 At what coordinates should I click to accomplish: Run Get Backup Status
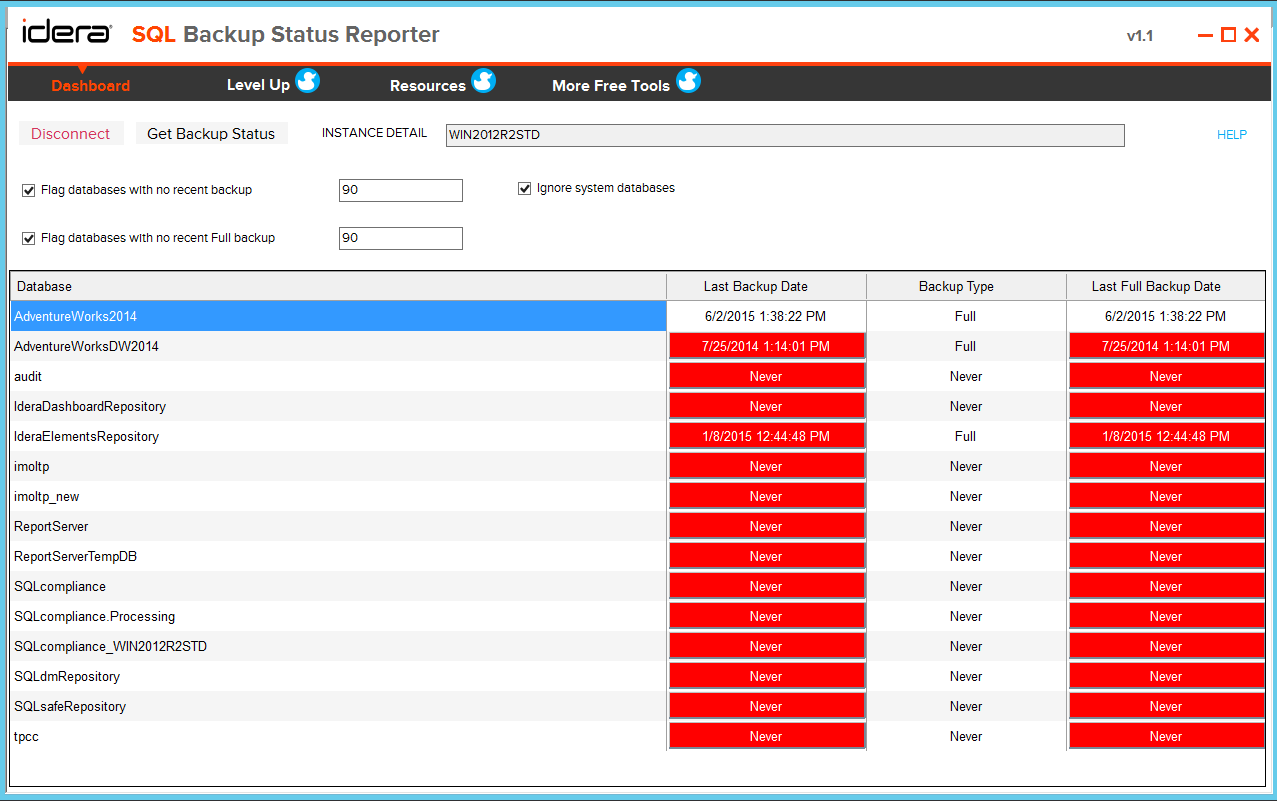(211, 133)
